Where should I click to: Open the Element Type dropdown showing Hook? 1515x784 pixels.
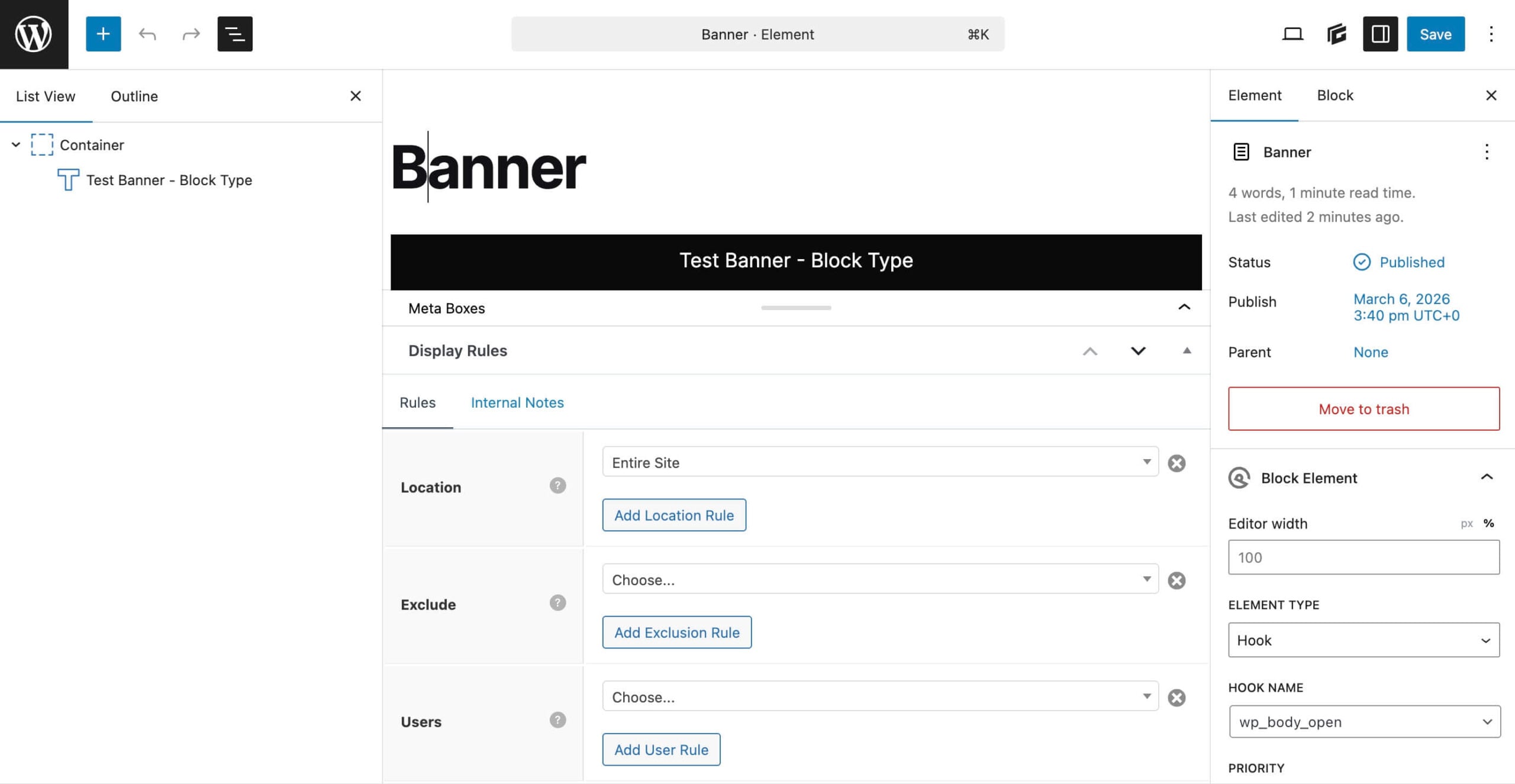tap(1363, 640)
